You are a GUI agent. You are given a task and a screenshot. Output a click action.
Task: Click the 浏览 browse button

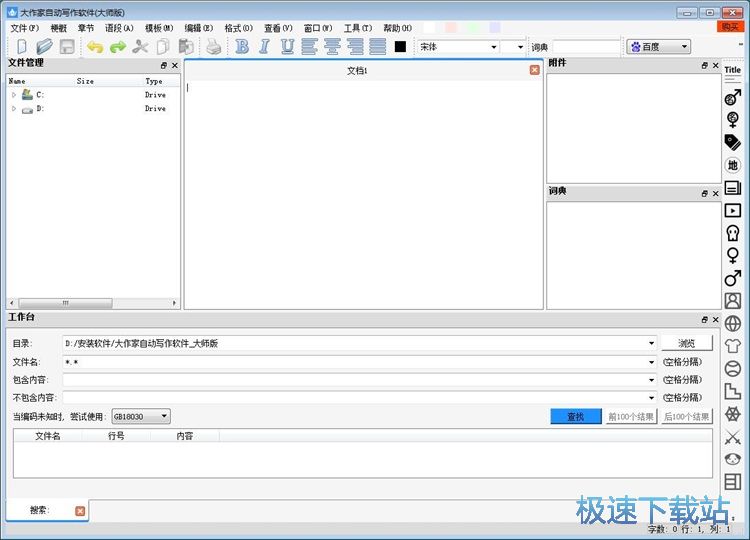click(686, 343)
